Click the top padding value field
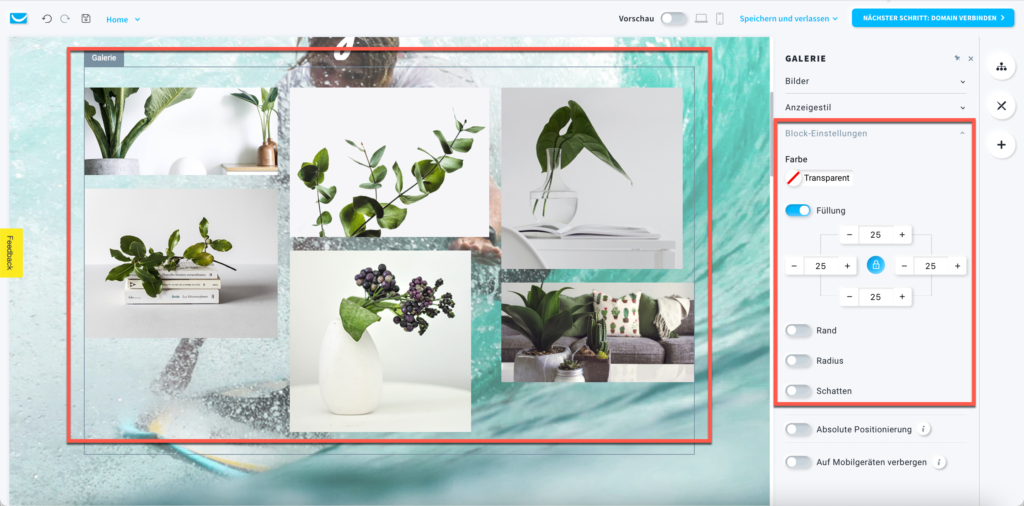The image size is (1024, 506). 875,235
